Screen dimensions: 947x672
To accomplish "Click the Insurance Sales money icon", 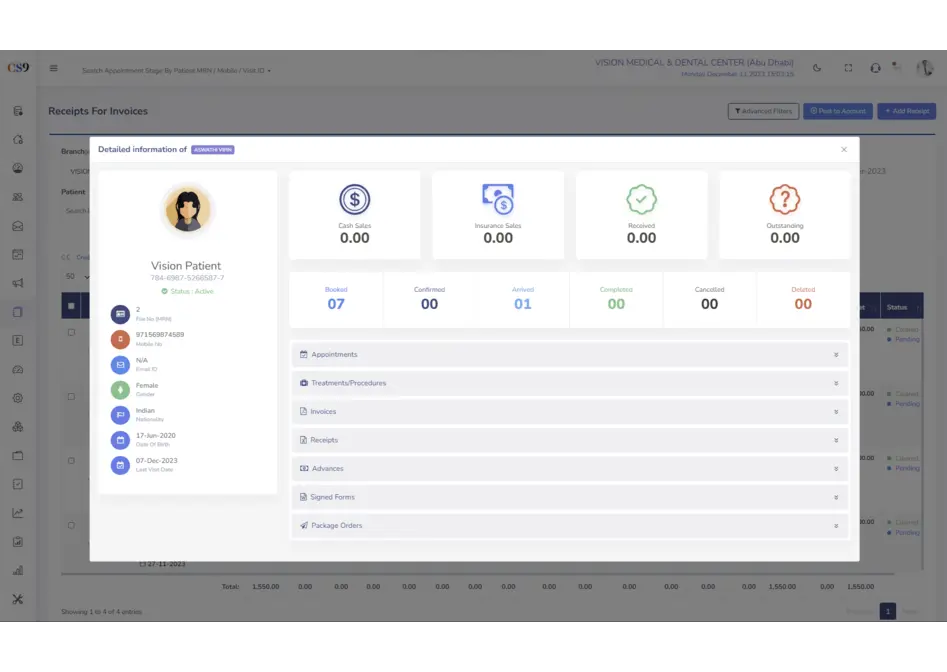I will 498,200.
